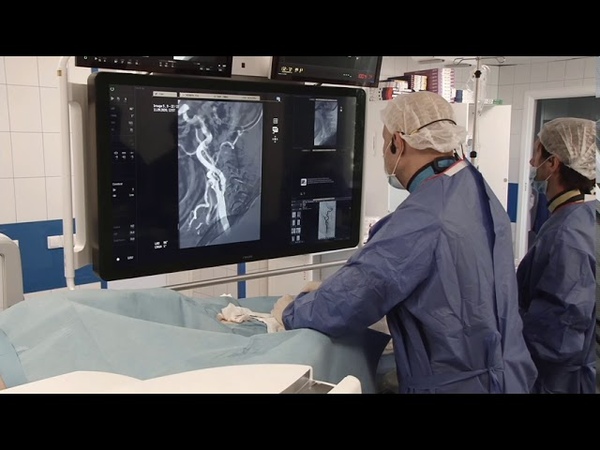Click the square icon beside the right-panel message text

point(304,181)
